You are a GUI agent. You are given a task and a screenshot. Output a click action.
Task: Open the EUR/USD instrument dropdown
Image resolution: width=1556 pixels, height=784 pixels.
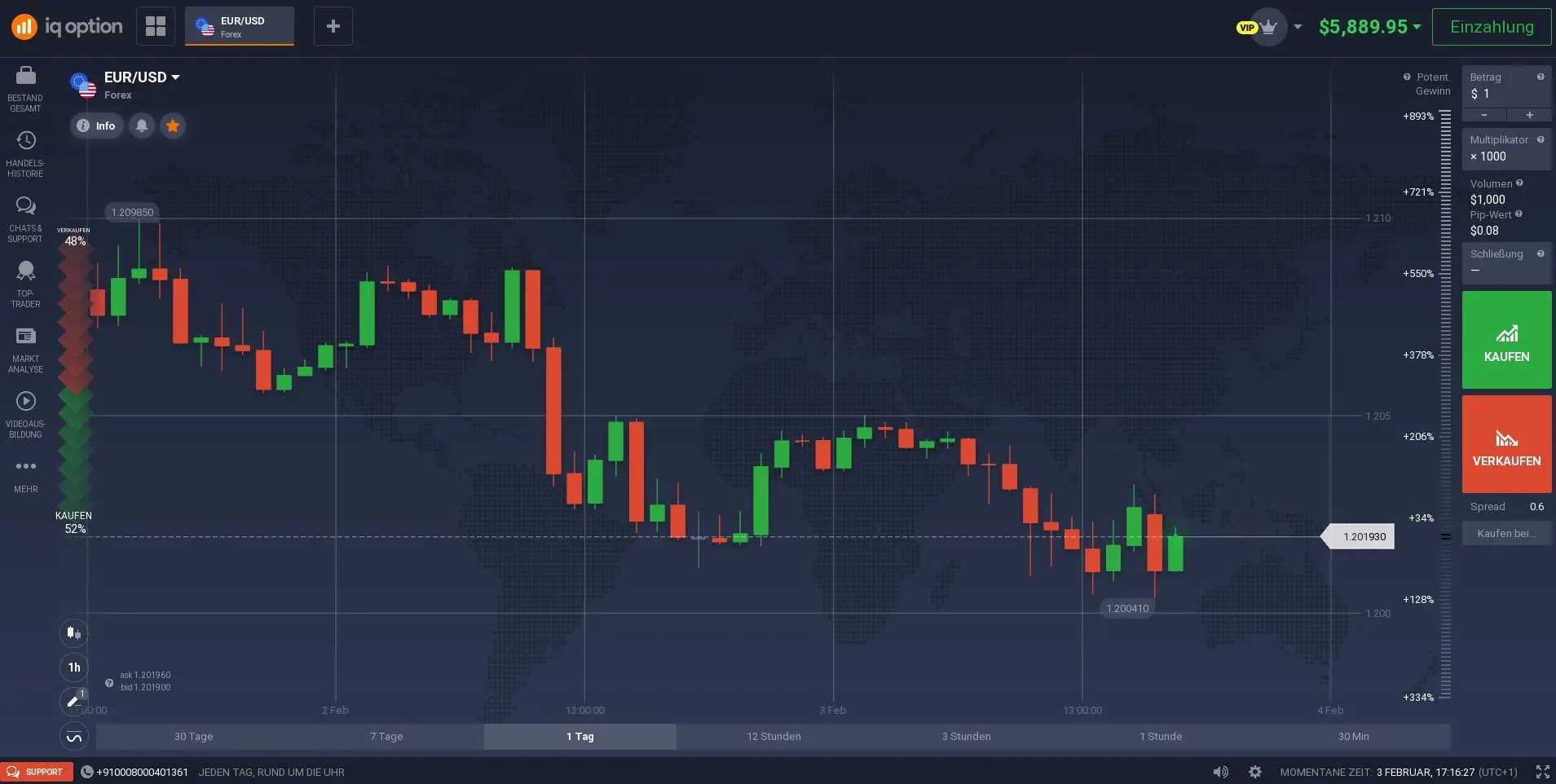(x=140, y=77)
